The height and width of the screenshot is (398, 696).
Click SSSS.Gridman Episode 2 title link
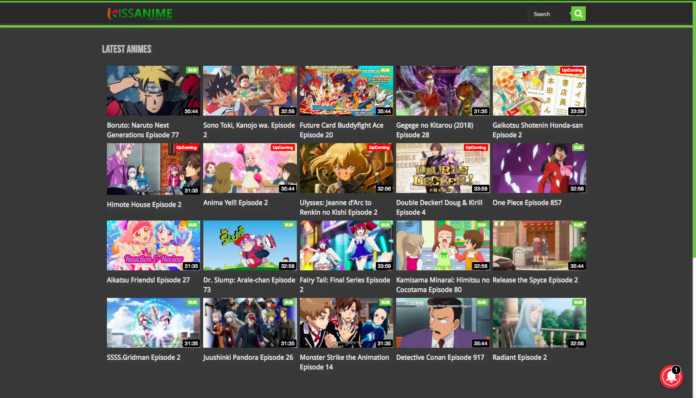(x=143, y=357)
